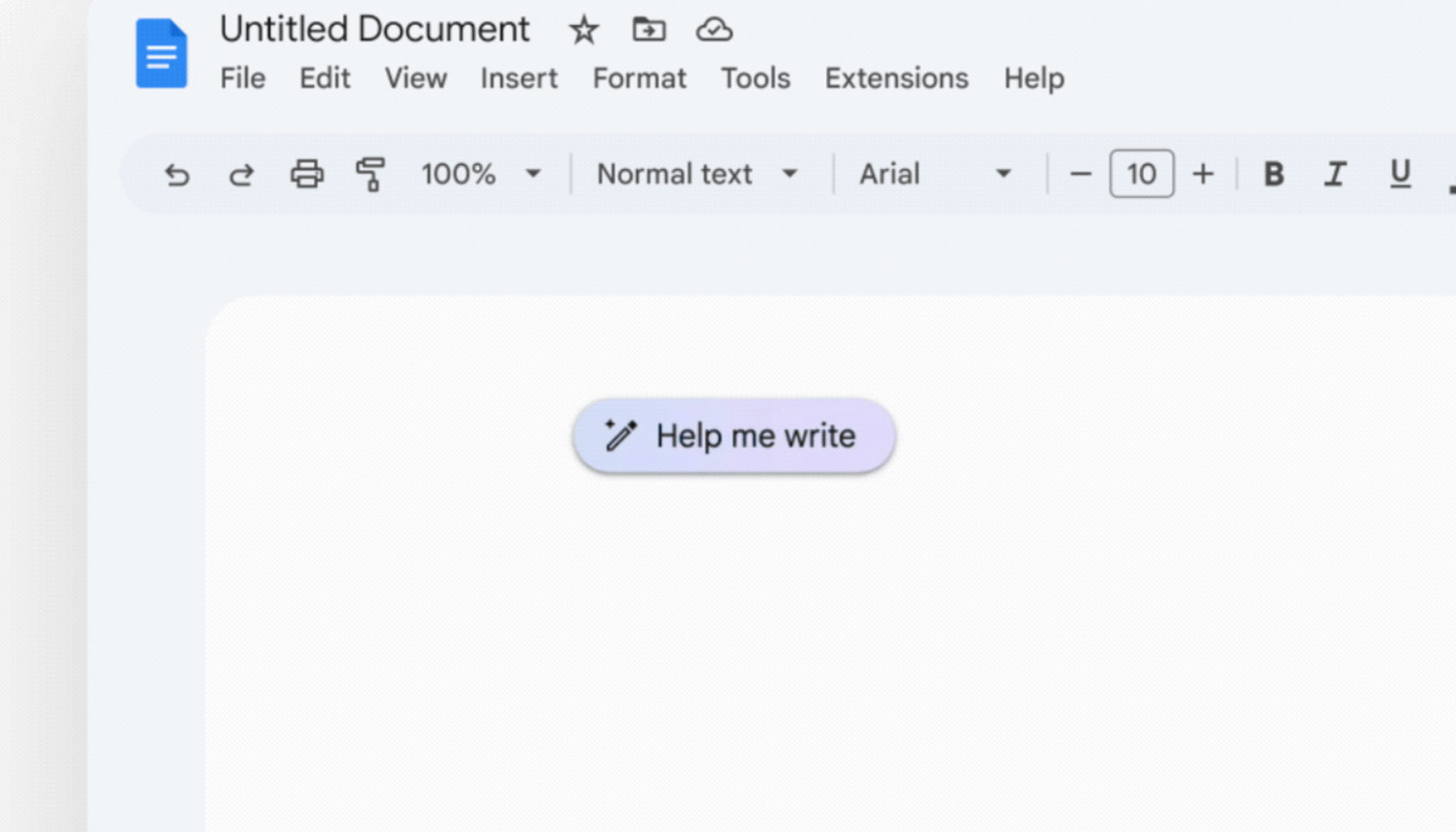
Task: Click the move to folder icon
Action: click(x=648, y=30)
